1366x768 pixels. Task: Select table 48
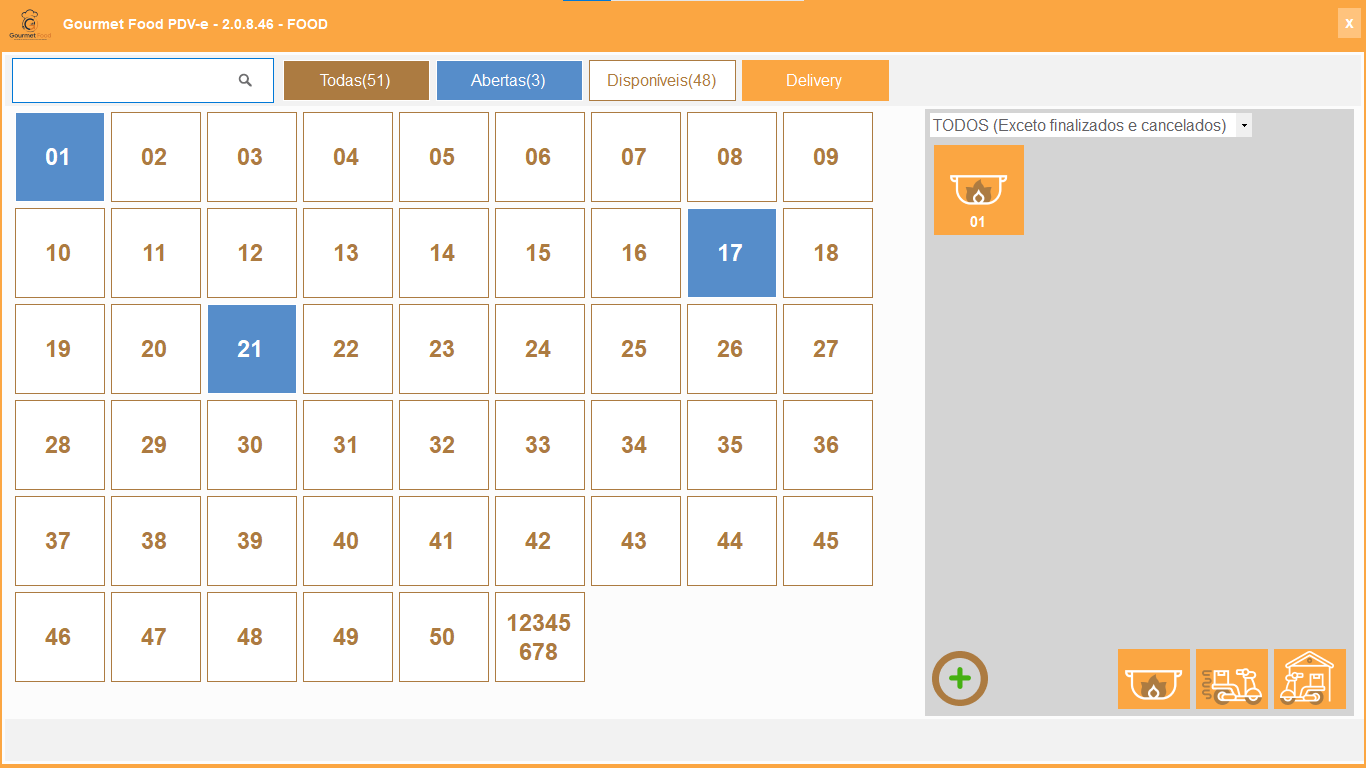coord(252,637)
